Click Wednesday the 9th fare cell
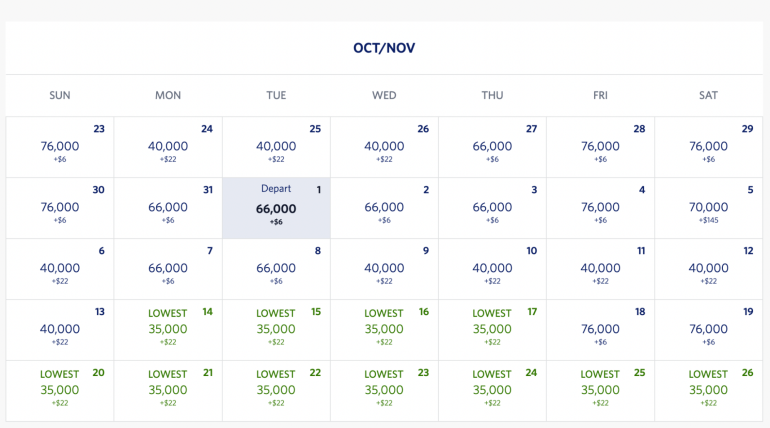Image resolution: width=770 pixels, height=428 pixels. click(x=384, y=269)
